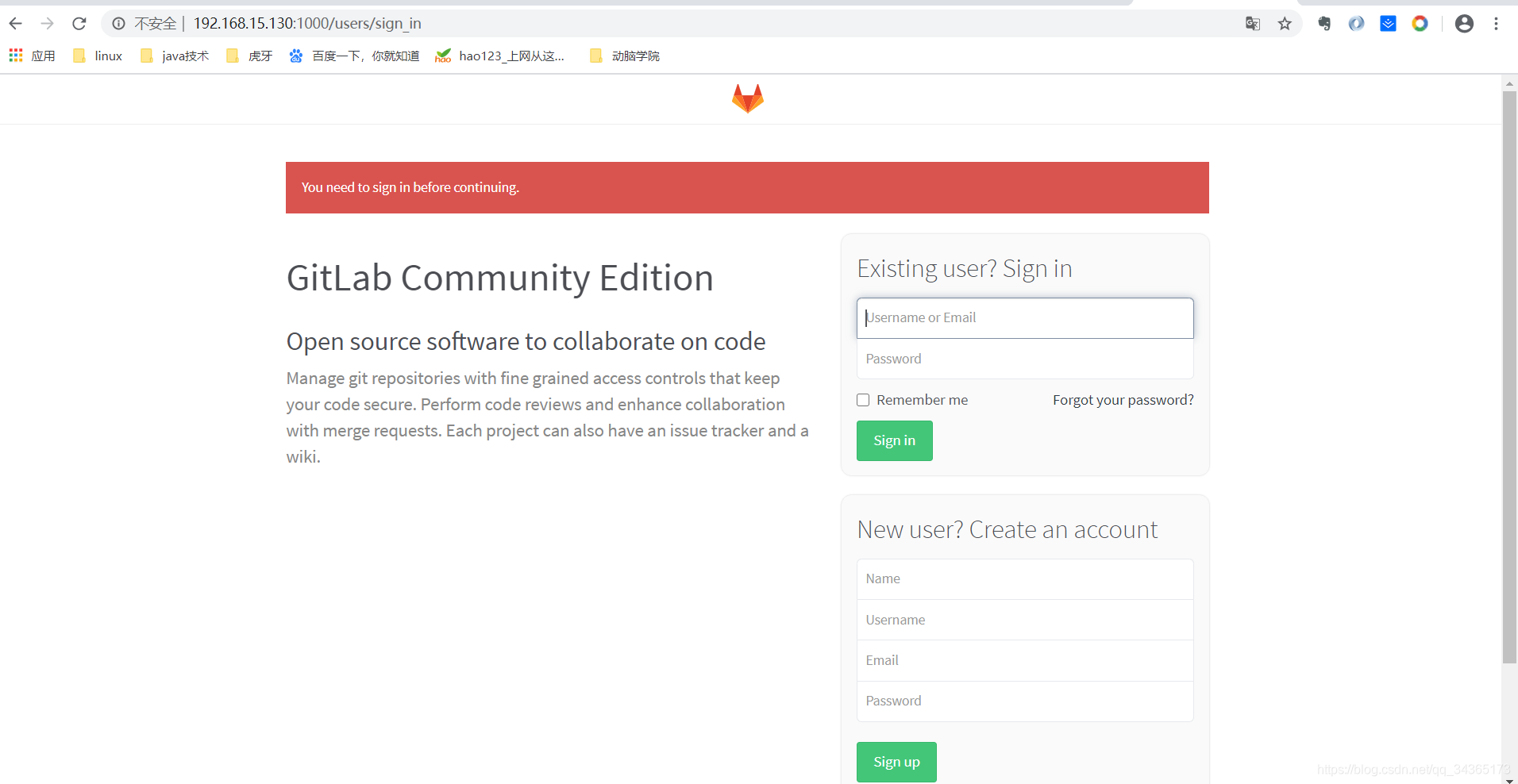The image size is (1518, 784).
Task: Open the apps grid shortcut
Action: [x=32, y=56]
